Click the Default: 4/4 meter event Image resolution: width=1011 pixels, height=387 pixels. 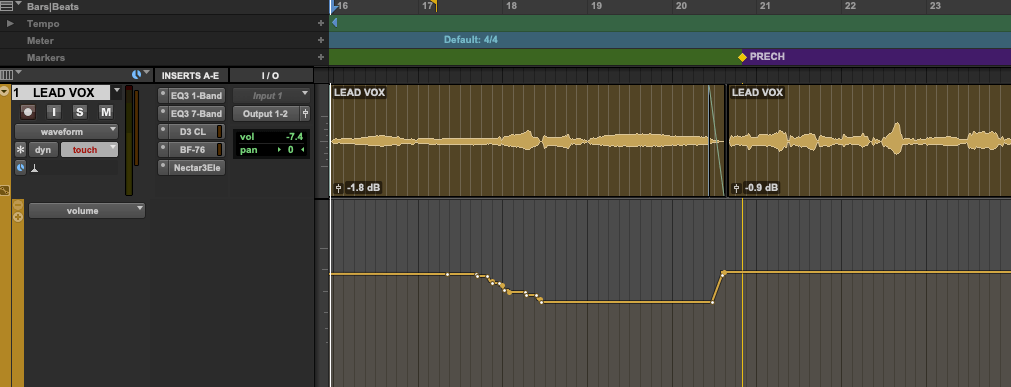click(x=471, y=40)
